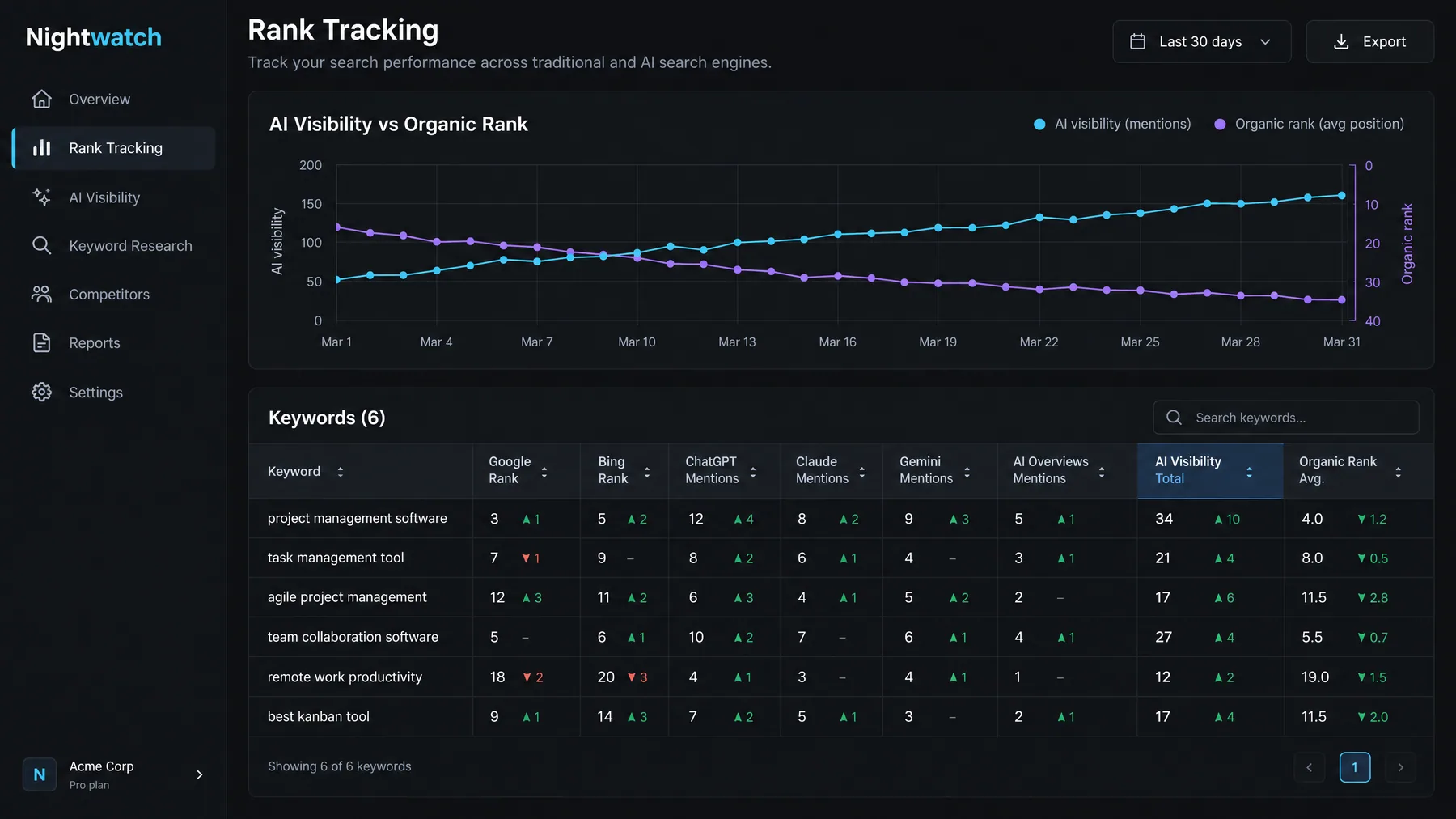Select page 1 pagination button

point(1355,767)
